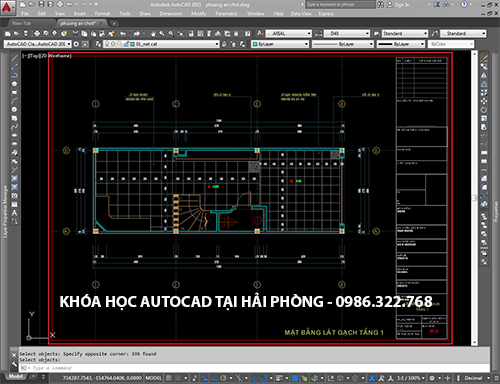The height and width of the screenshot is (384, 500).
Task: Open the ByLayer lineweight dropdown
Action: click(401, 44)
